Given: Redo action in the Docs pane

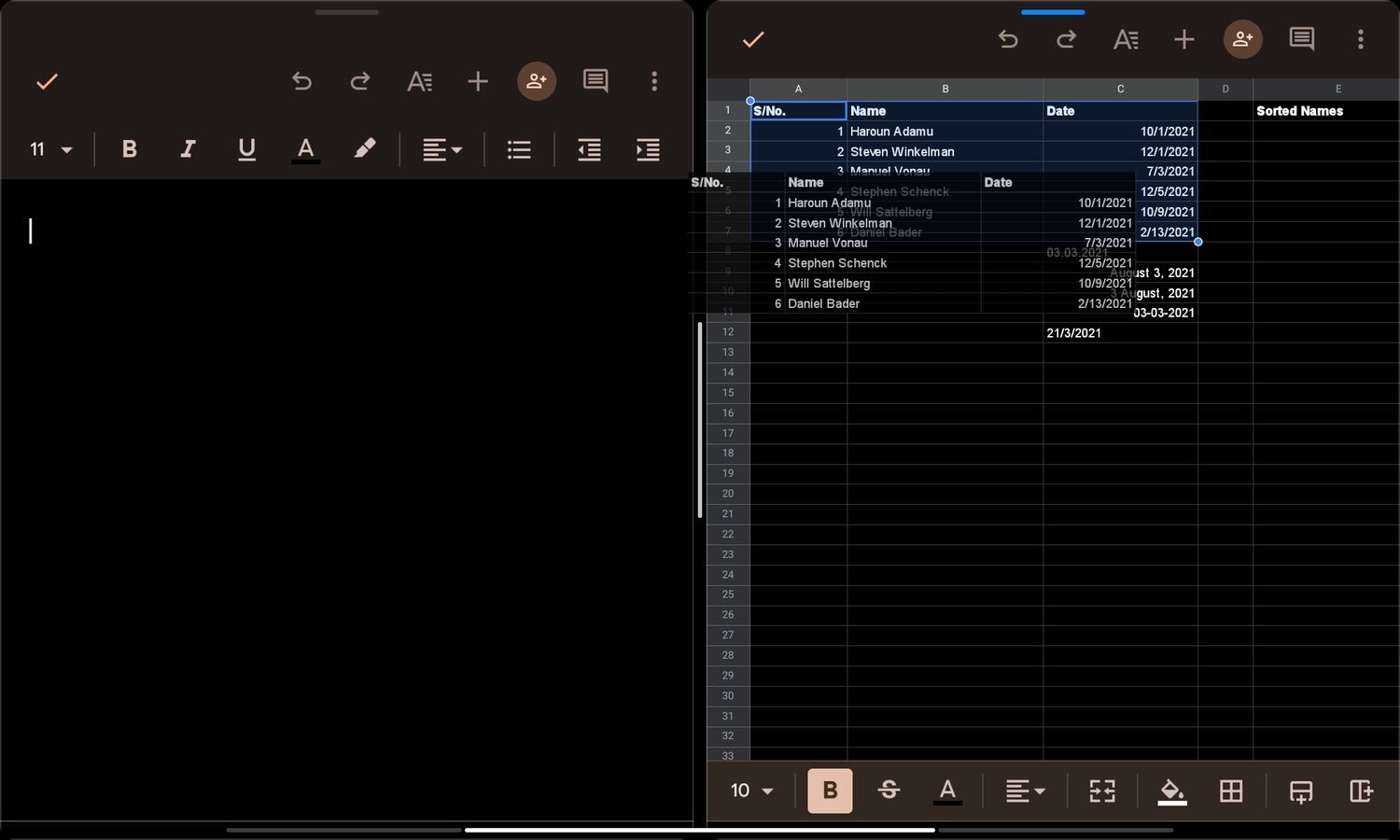Looking at the screenshot, I should [x=360, y=81].
